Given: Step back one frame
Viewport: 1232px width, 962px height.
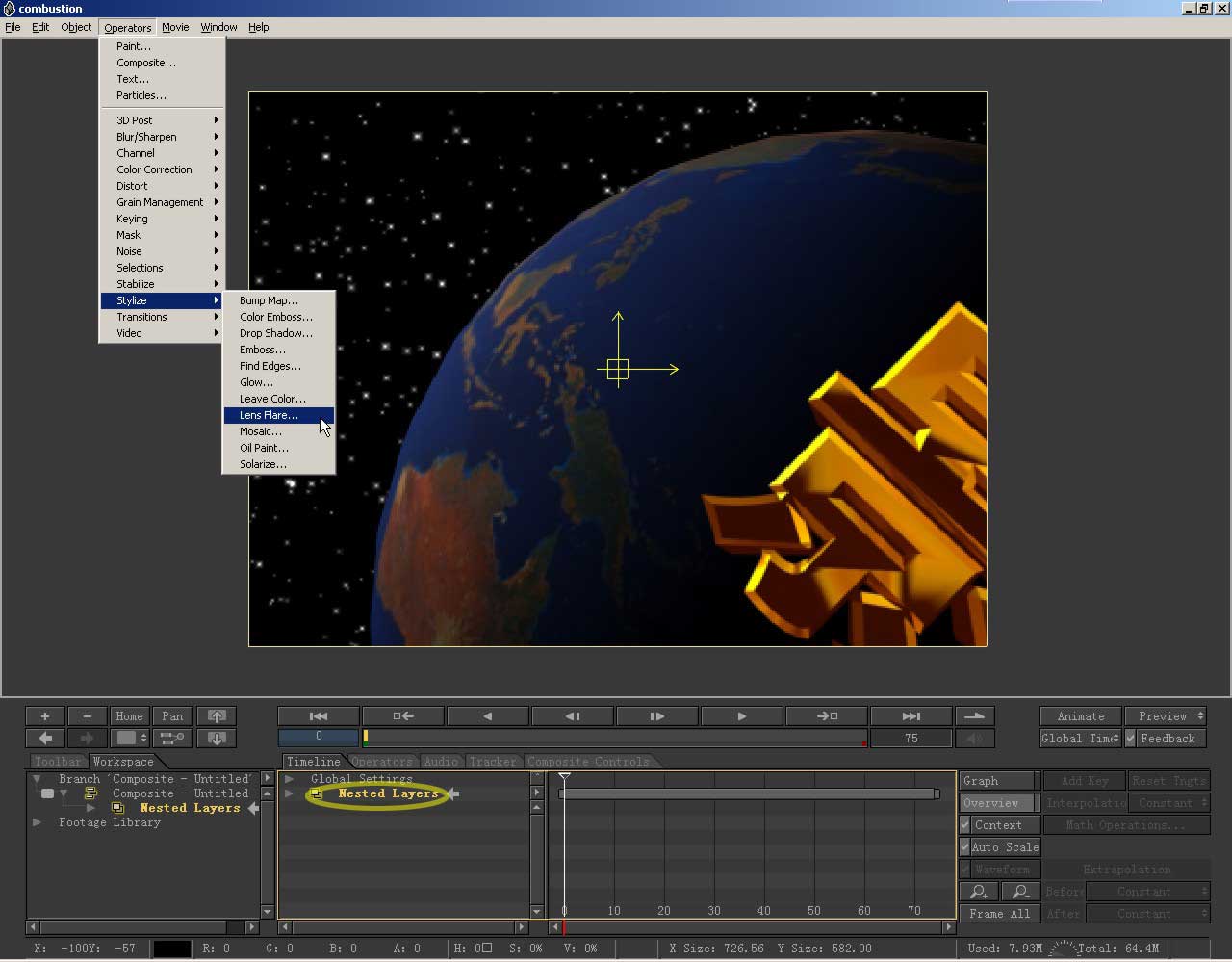Looking at the screenshot, I should [x=572, y=716].
